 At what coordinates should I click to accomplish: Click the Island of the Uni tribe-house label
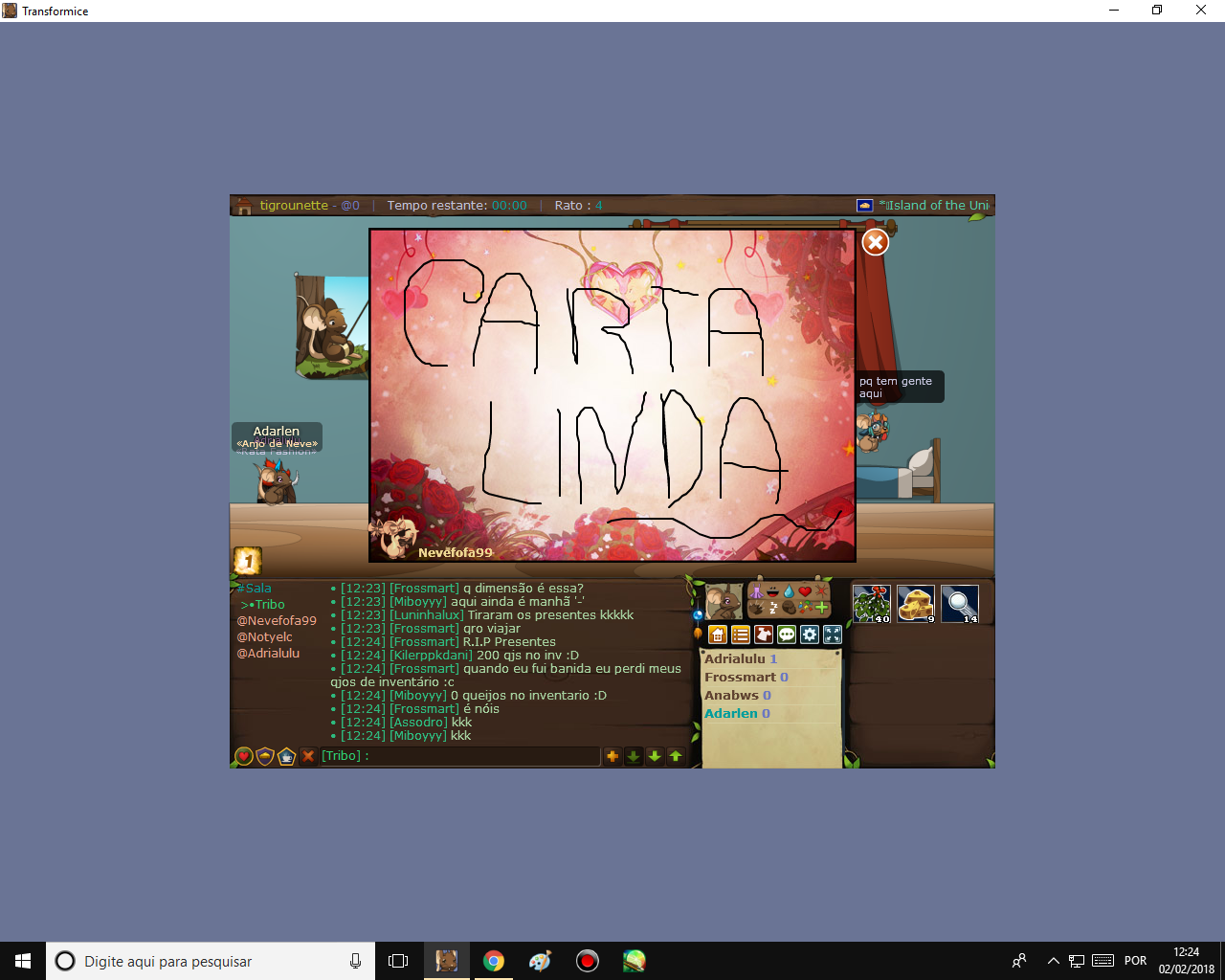pyautogui.click(x=934, y=206)
